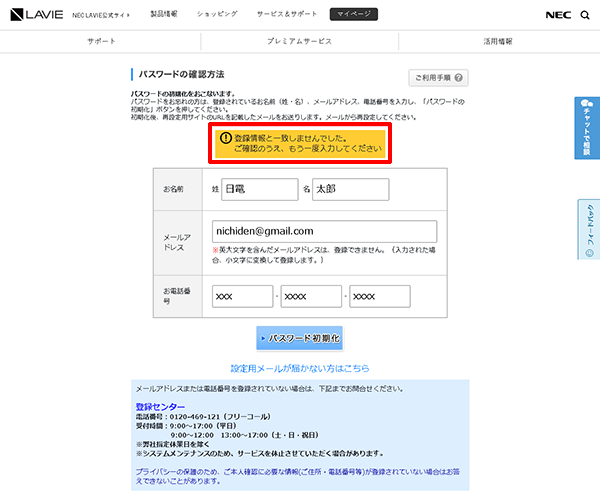Switch to the 活用情報 tab
Viewport: 600px width, 497px height.
497,42
